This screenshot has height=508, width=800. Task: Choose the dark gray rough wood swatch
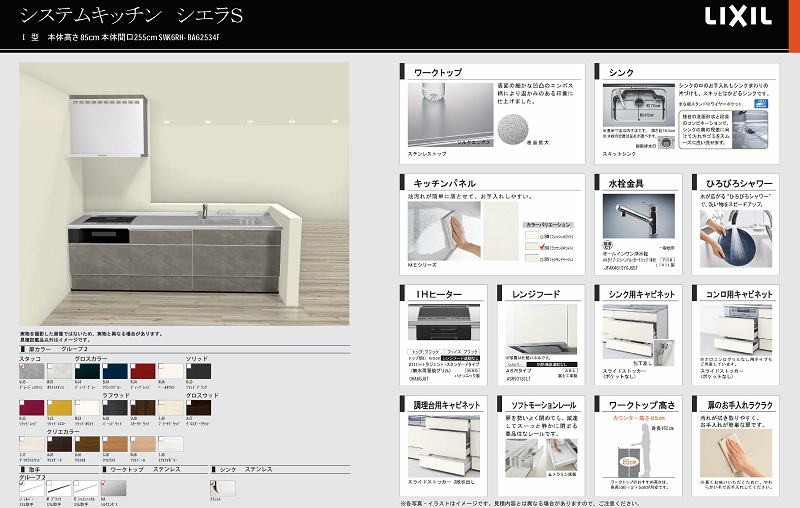(115, 408)
